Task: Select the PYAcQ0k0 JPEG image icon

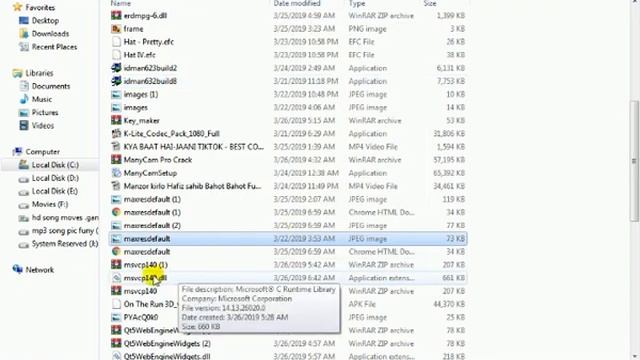Action: (116, 317)
